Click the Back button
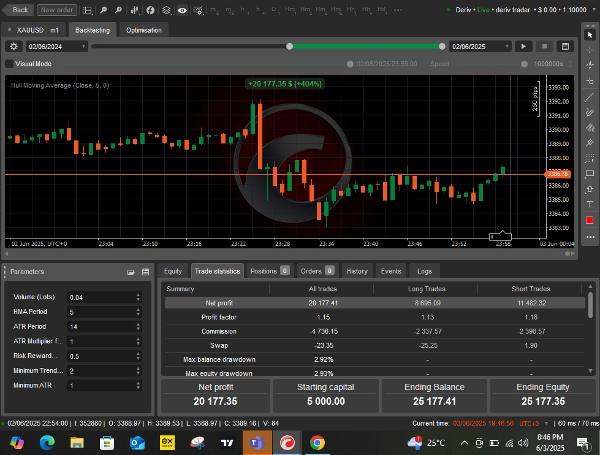Image resolution: width=600 pixels, height=455 pixels. click(17, 10)
